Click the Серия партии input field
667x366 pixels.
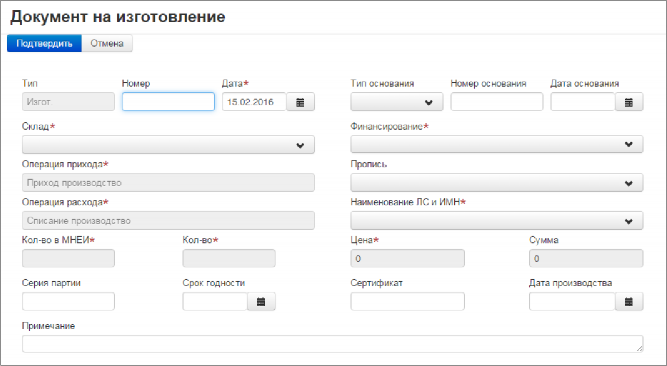pyautogui.click(x=68, y=302)
